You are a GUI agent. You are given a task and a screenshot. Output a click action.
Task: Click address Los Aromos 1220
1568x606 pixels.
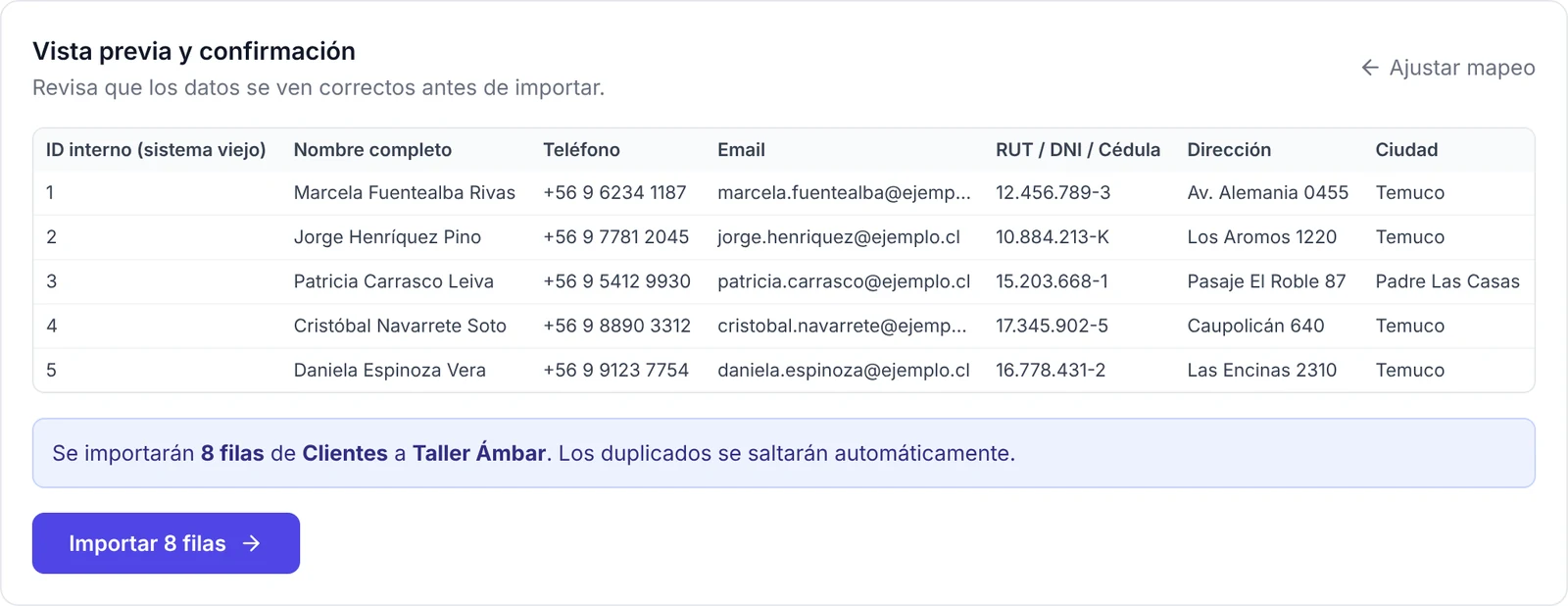(1262, 237)
